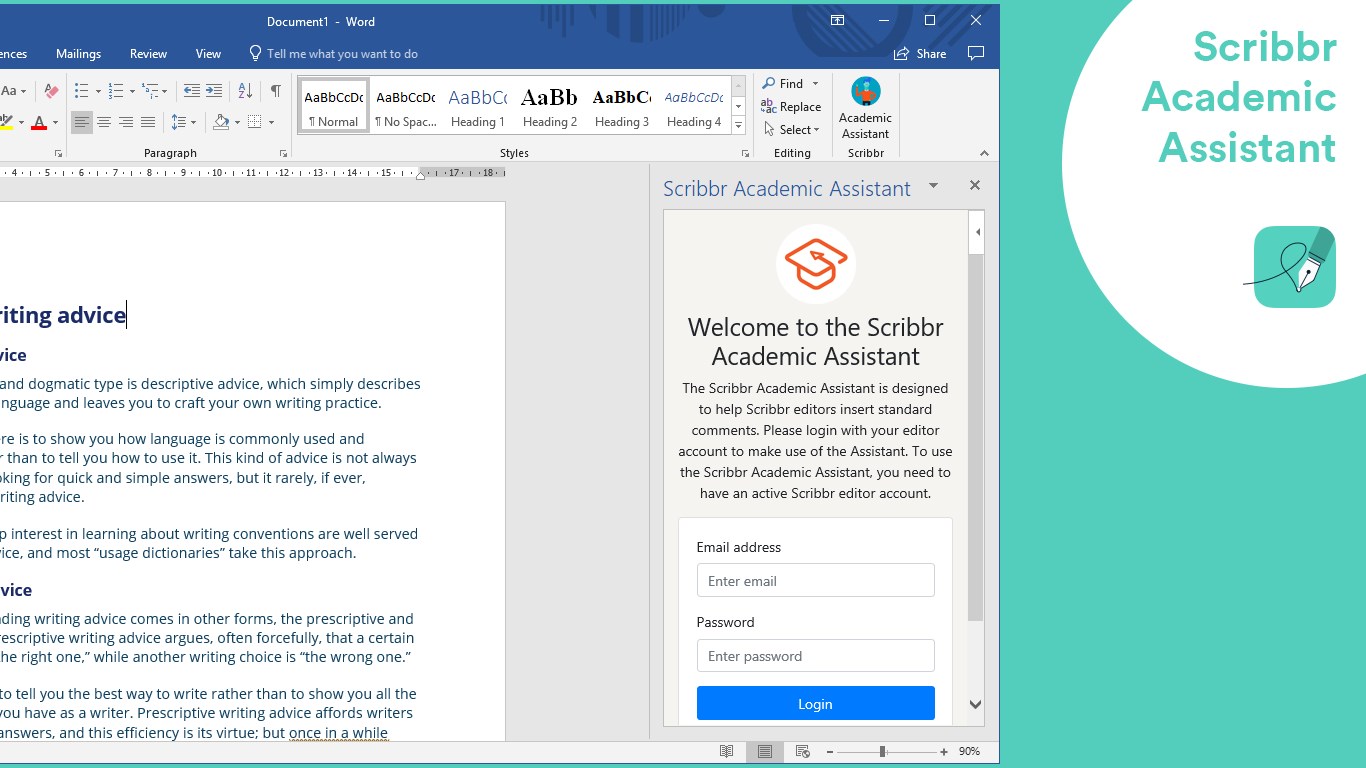Open the Paragraph settings dialog launcher
Viewport: 1366px width, 768px height.
pyautogui.click(x=283, y=153)
